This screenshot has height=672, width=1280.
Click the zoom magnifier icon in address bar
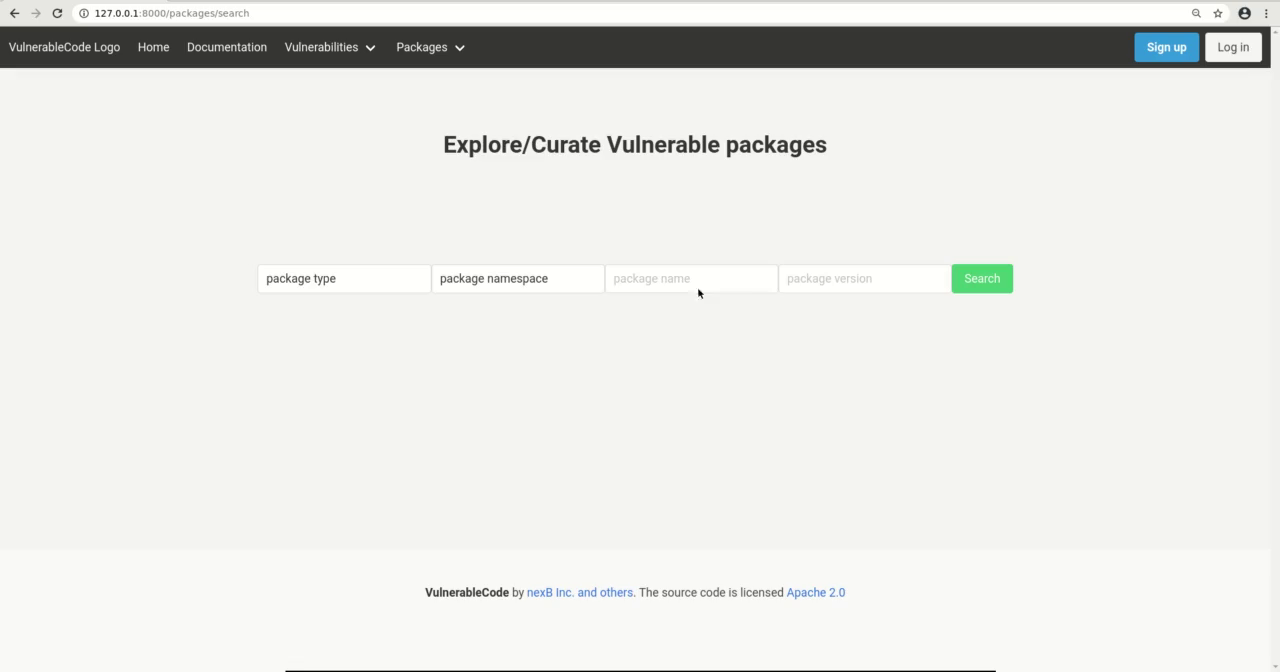(x=1196, y=13)
